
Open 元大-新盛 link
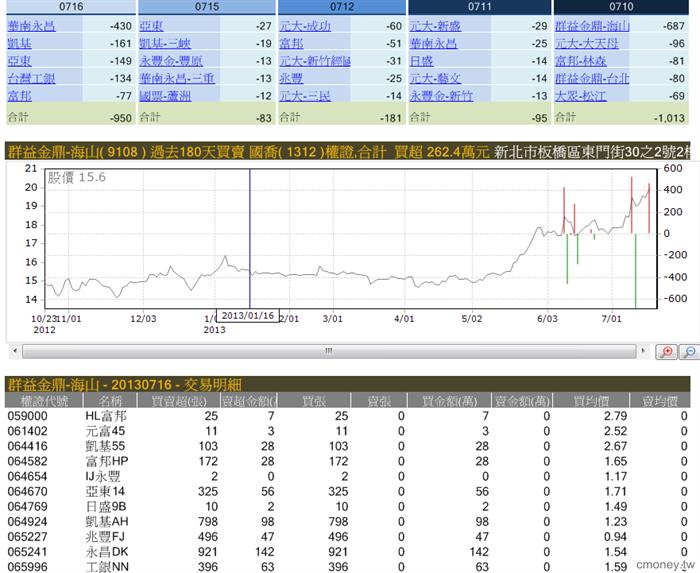point(435,26)
